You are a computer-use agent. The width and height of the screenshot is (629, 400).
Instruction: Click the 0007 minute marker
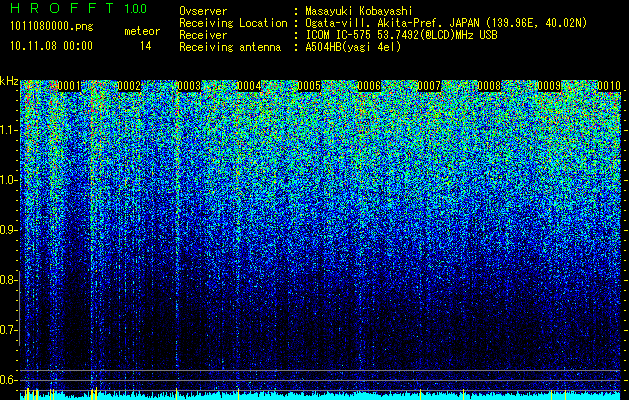coord(429,86)
